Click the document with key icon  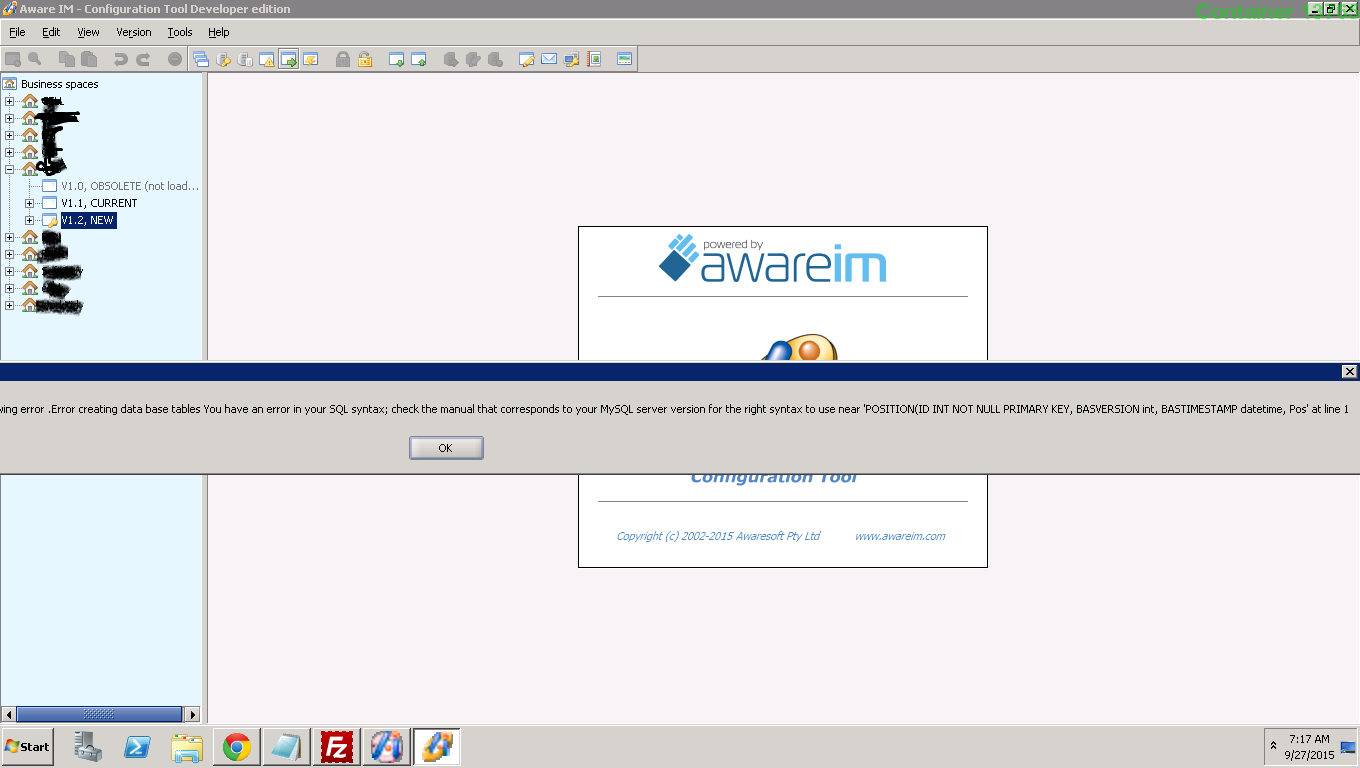(223, 59)
